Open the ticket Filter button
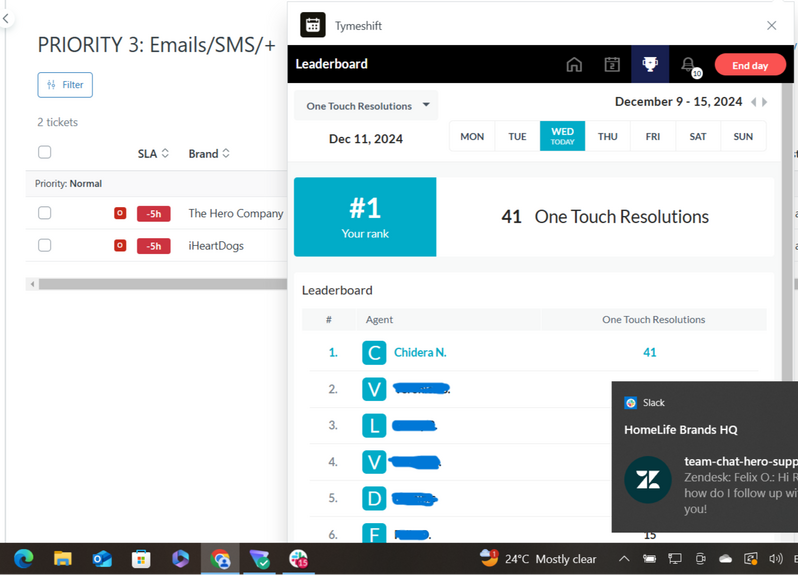The height and width of the screenshot is (575, 798). click(x=65, y=85)
